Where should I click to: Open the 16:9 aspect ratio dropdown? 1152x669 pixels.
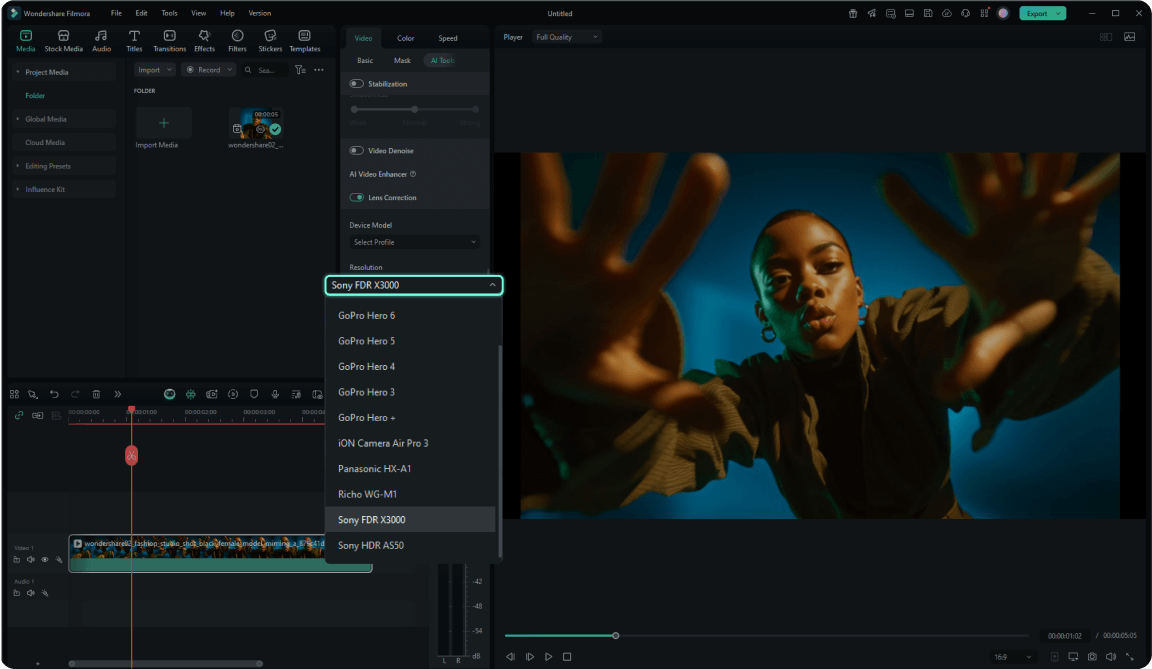click(1012, 657)
